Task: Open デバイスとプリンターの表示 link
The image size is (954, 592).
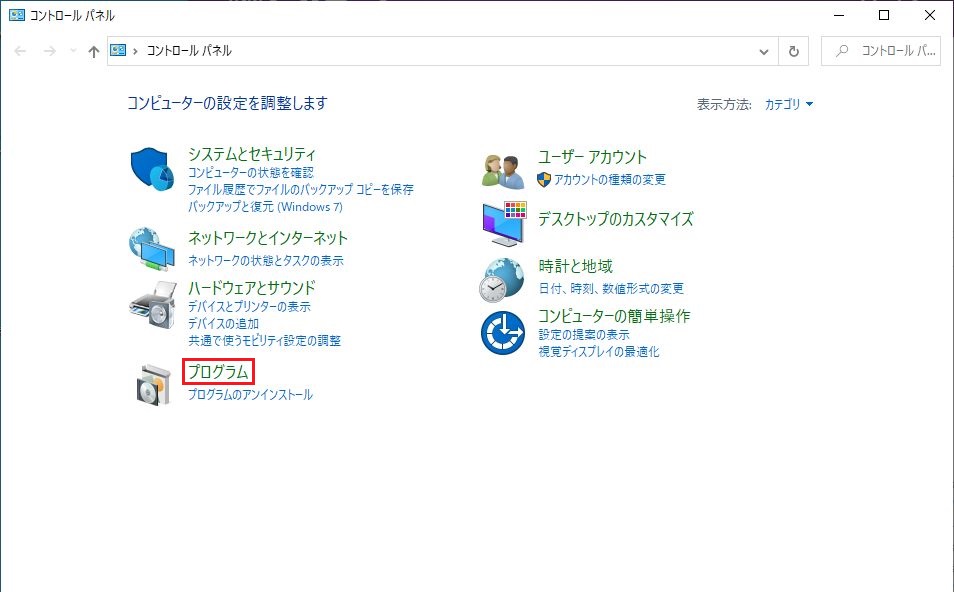Action: click(249, 307)
